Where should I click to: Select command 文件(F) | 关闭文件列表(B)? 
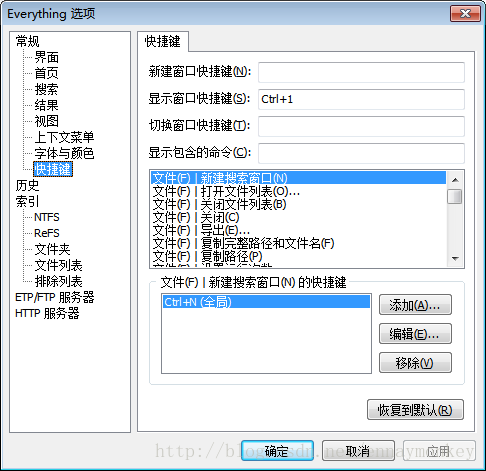tap(298, 204)
